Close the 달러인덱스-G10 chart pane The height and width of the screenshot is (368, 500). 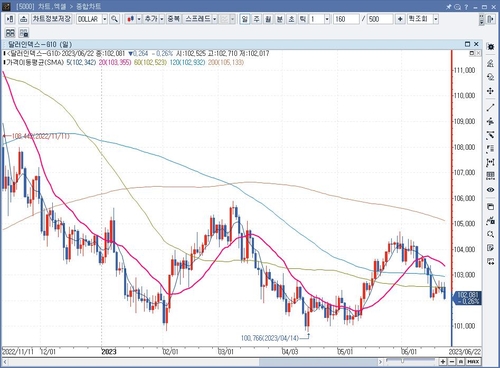pyautogui.click(x=476, y=44)
